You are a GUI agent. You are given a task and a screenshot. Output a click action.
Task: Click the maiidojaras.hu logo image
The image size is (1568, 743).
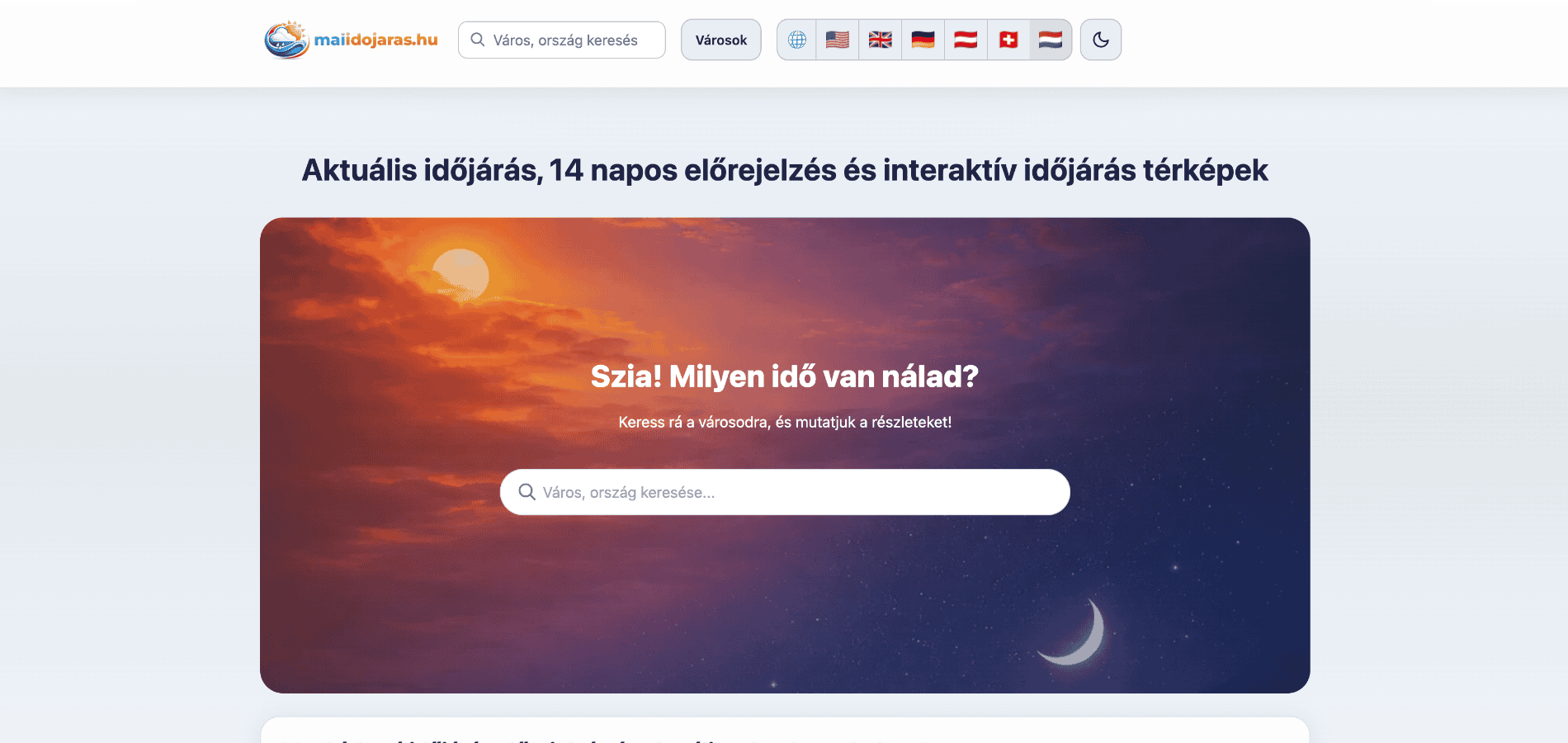pos(286,40)
